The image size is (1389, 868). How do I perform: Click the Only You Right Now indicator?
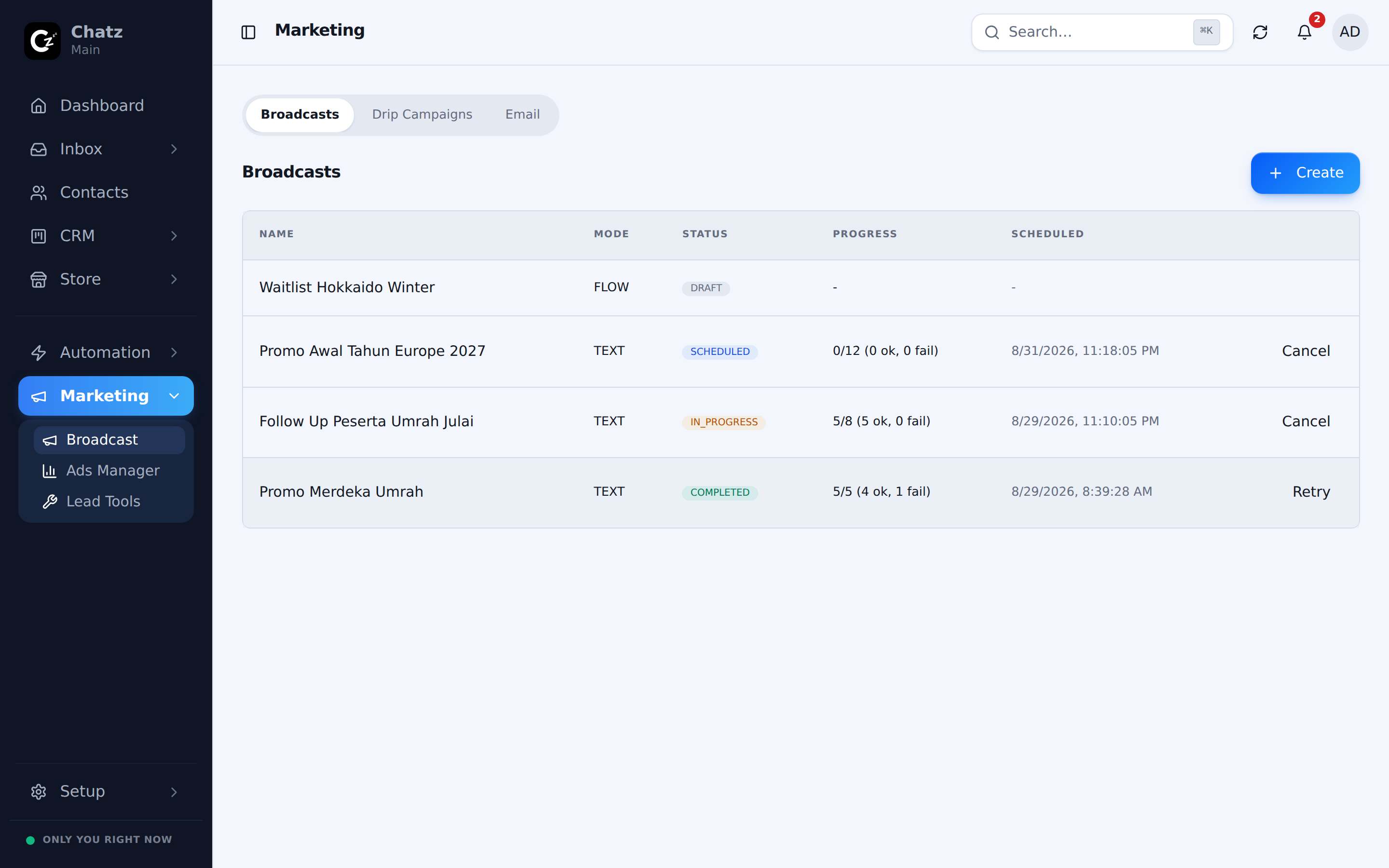99,840
